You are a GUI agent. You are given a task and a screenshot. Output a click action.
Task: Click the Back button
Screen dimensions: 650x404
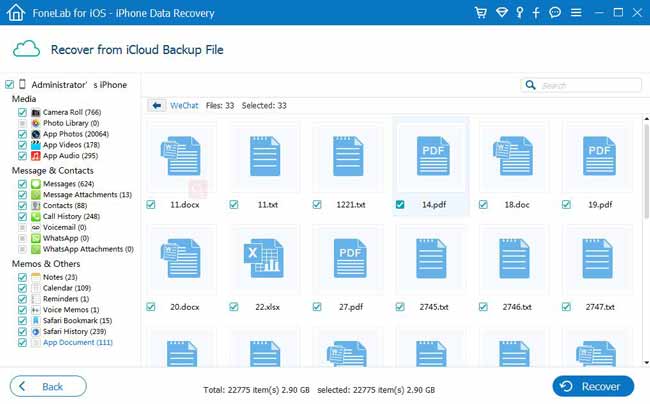[48, 387]
